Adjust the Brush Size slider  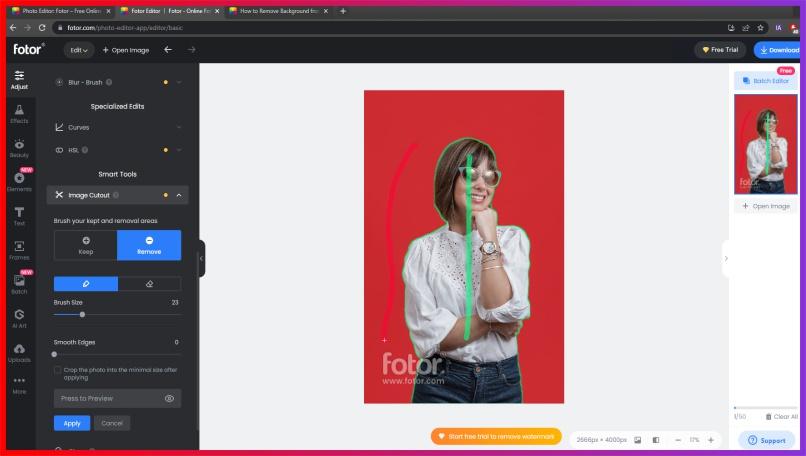point(82,314)
